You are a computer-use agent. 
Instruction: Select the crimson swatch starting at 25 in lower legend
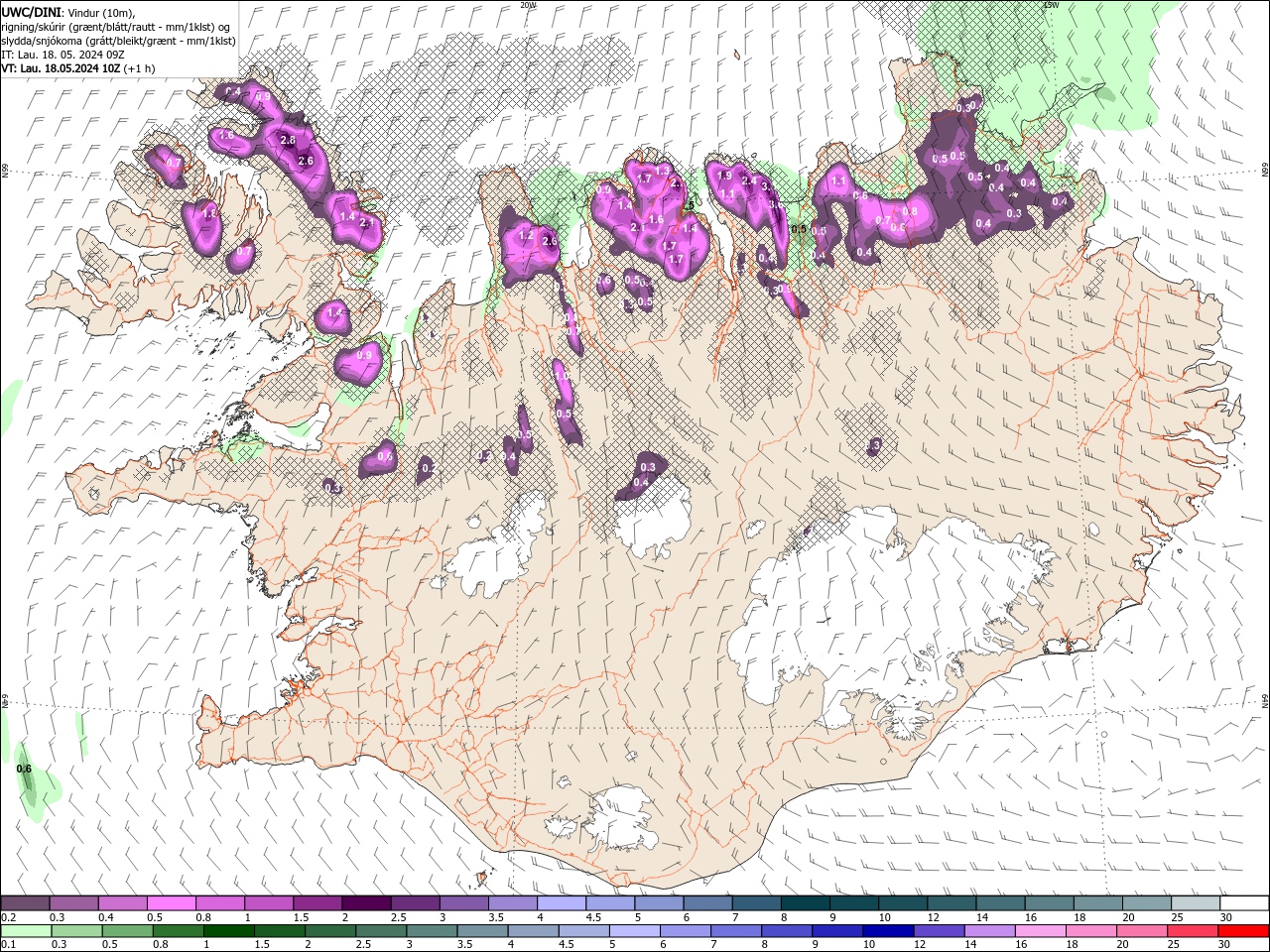click(1194, 931)
